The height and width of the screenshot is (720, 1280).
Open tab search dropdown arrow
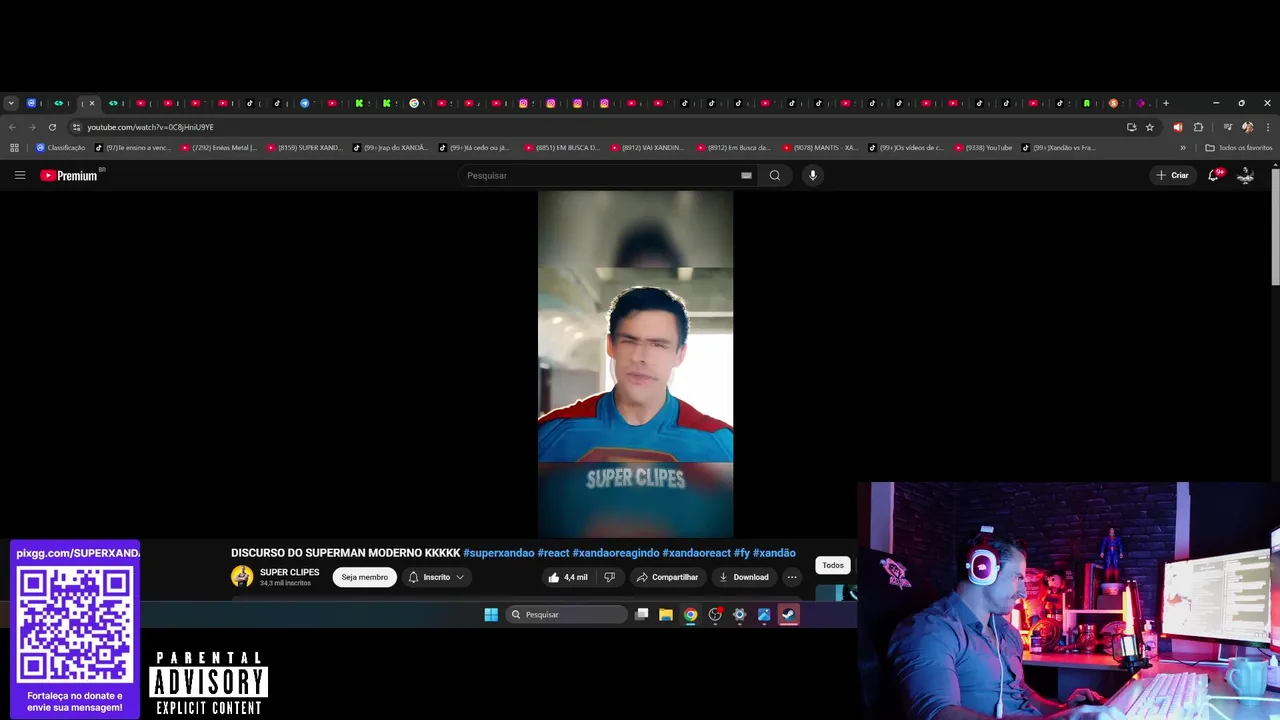11,103
